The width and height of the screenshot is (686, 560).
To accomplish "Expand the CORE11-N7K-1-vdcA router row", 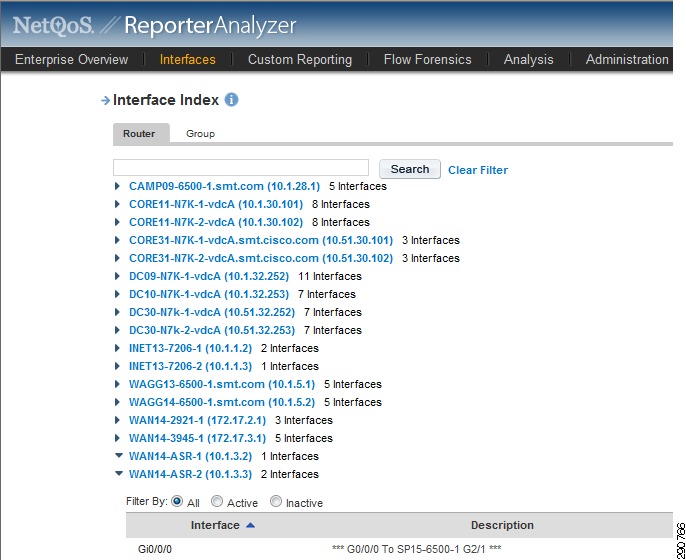I will (x=117, y=204).
